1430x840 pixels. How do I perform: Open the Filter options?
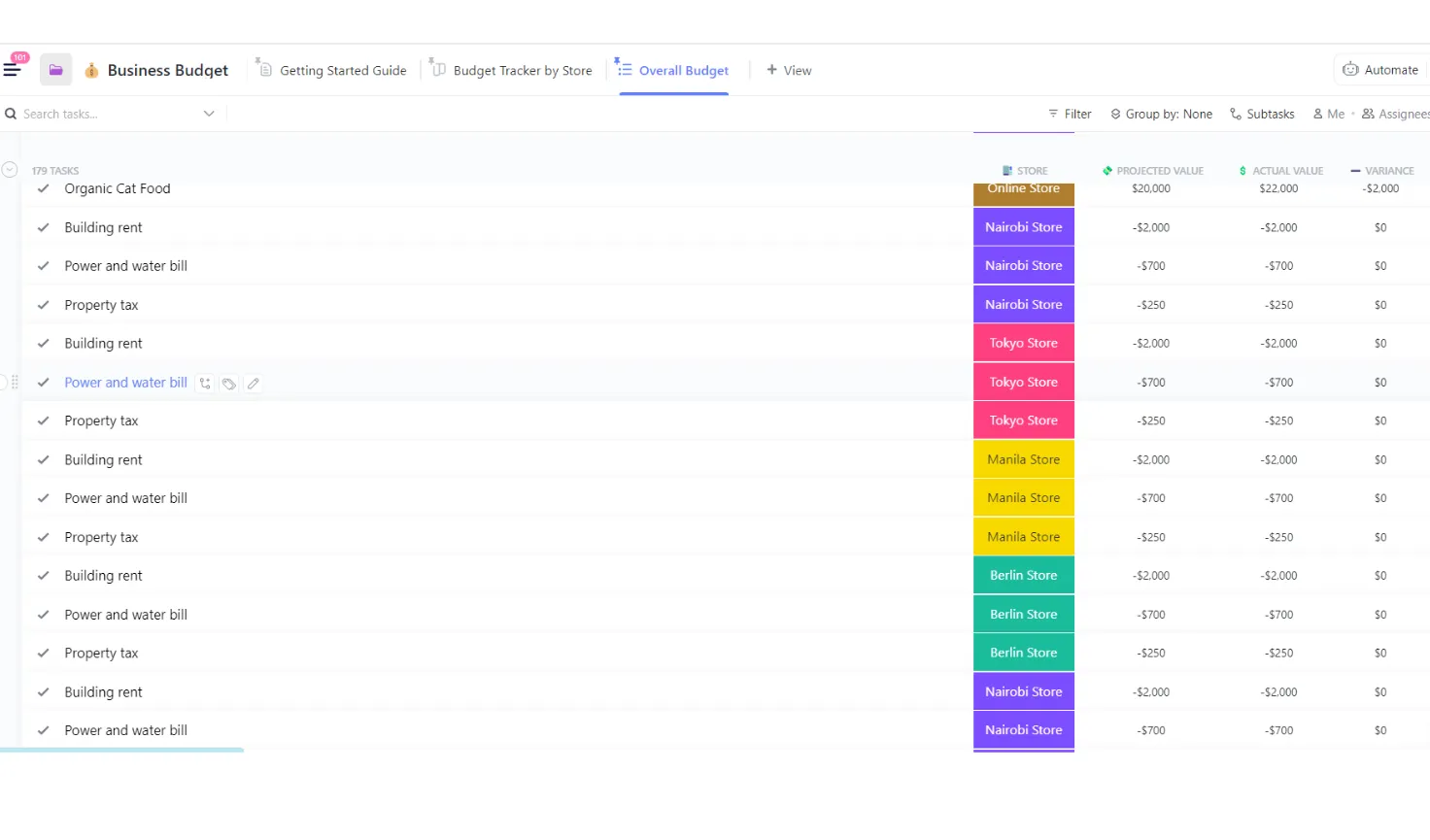pos(1070,114)
